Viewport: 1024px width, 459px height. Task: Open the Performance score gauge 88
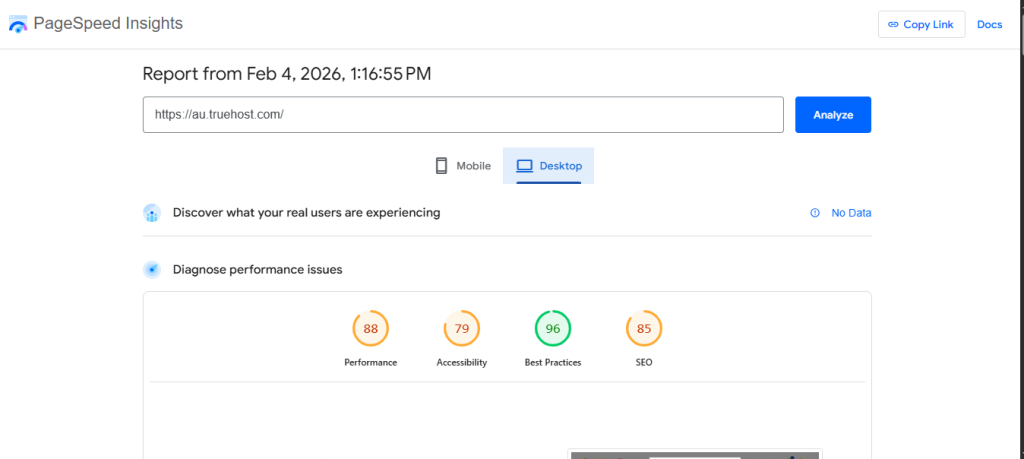click(370, 328)
